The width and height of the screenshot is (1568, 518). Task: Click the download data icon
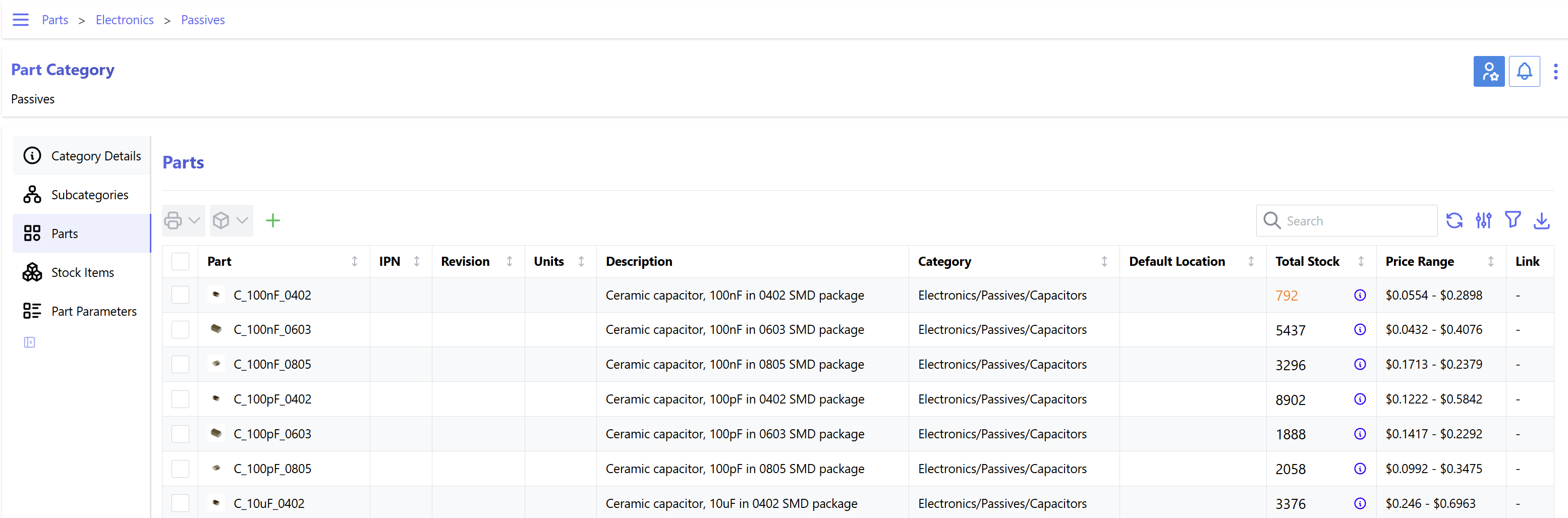pyautogui.click(x=1541, y=220)
